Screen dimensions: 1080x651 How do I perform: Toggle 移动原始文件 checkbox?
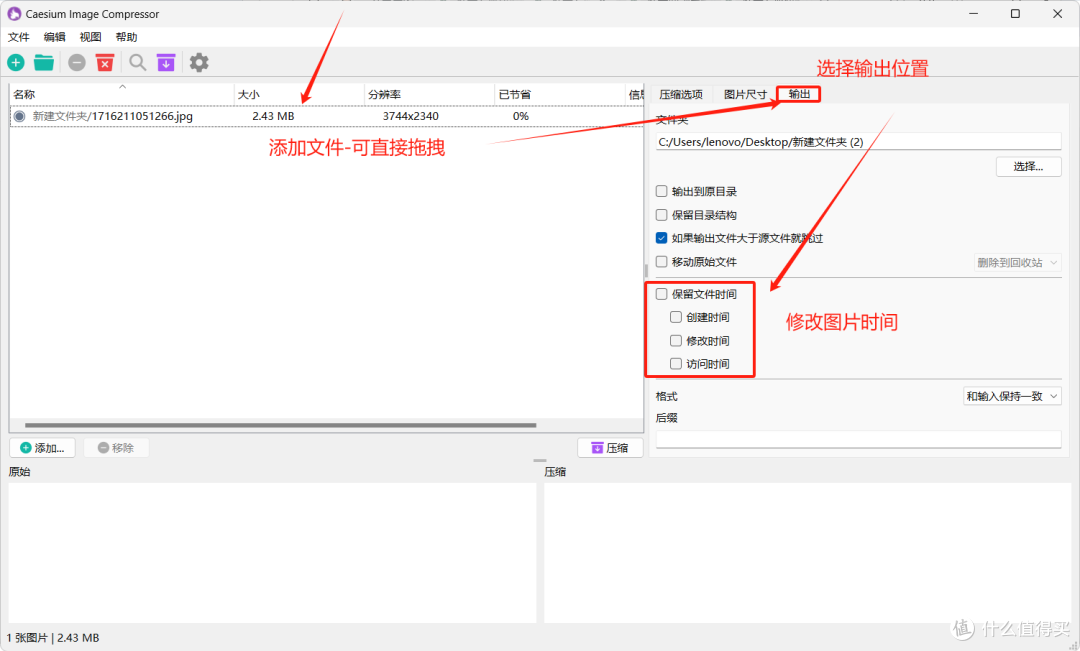pyautogui.click(x=661, y=262)
